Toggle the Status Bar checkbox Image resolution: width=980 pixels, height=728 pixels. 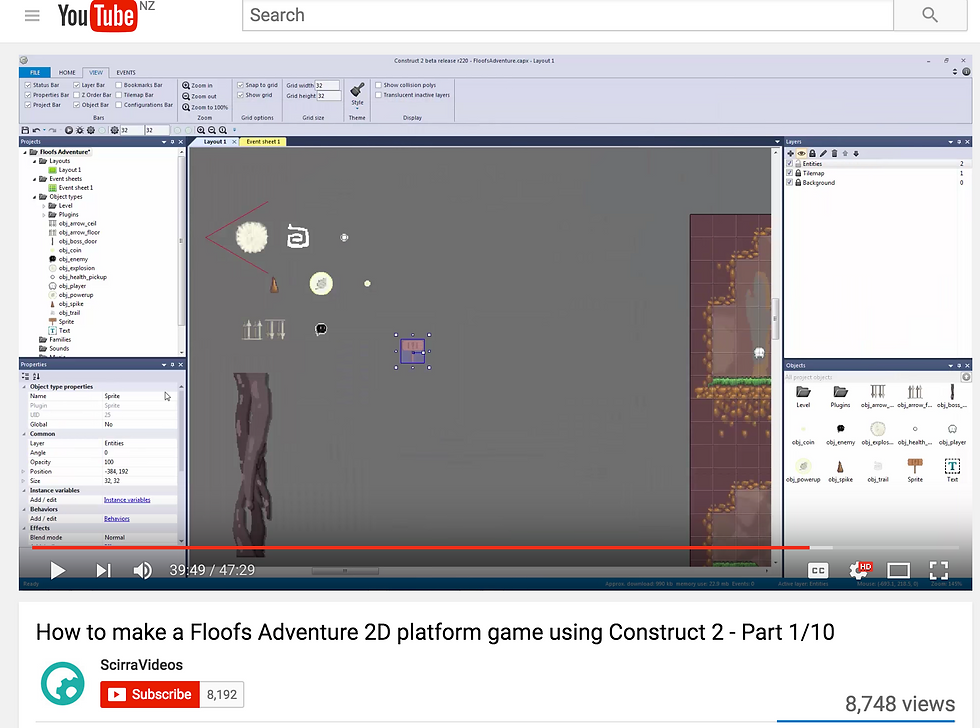(28, 85)
